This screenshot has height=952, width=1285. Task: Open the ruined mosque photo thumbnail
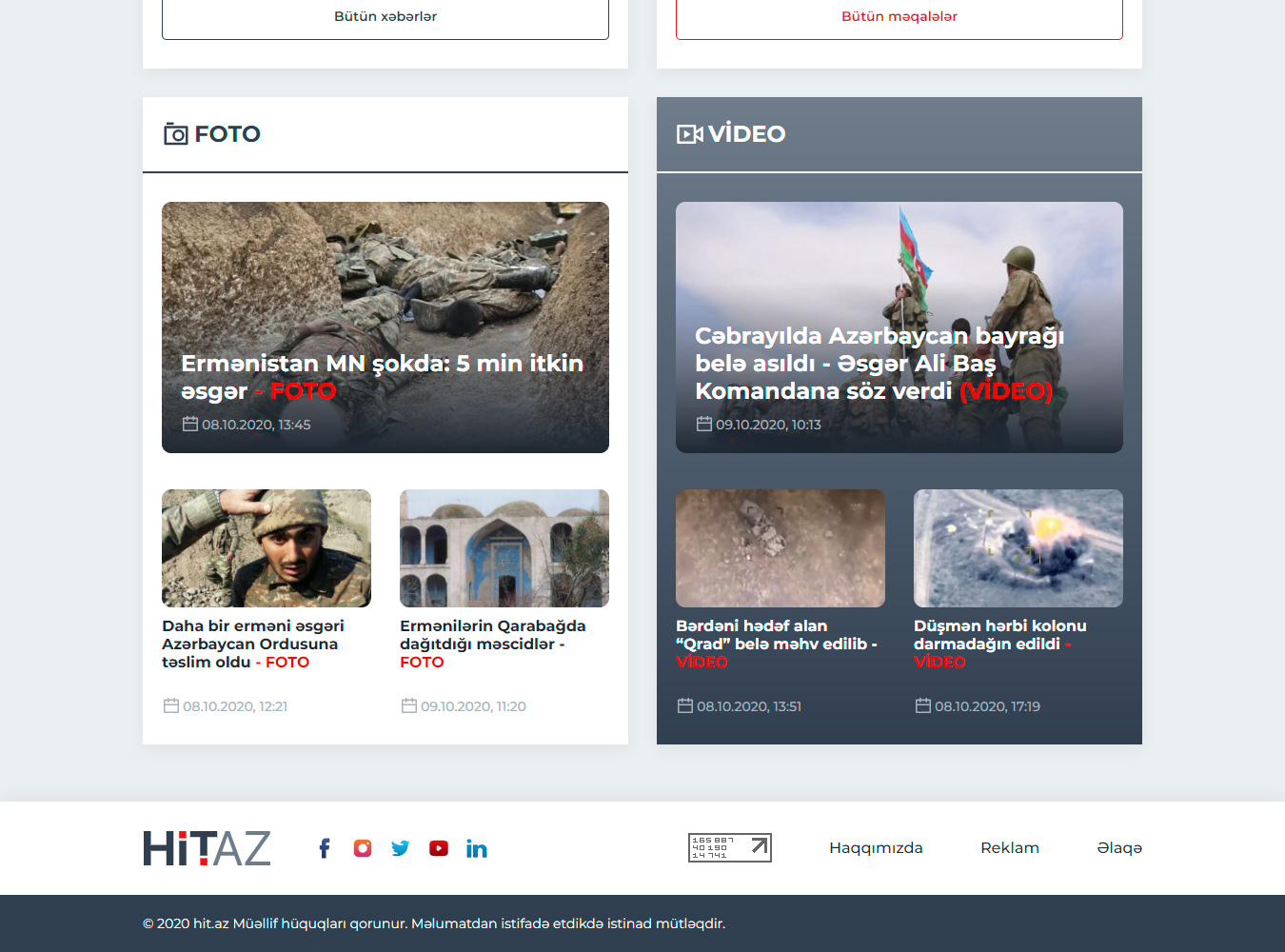pyautogui.click(x=504, y=548)
